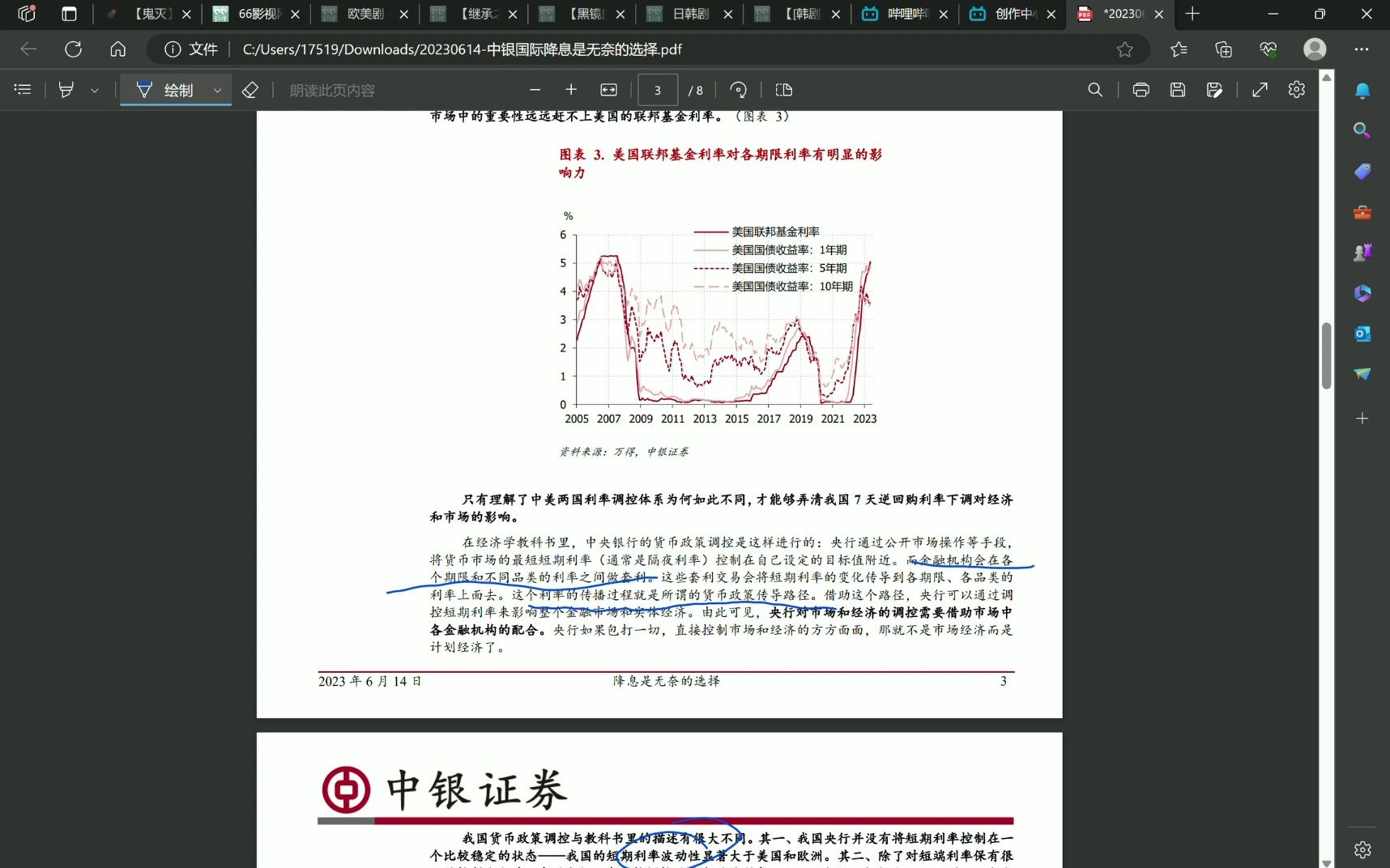1390x868 pixels.
Task: Open PDF toolbar settings gear
Action: point(1297,90)
